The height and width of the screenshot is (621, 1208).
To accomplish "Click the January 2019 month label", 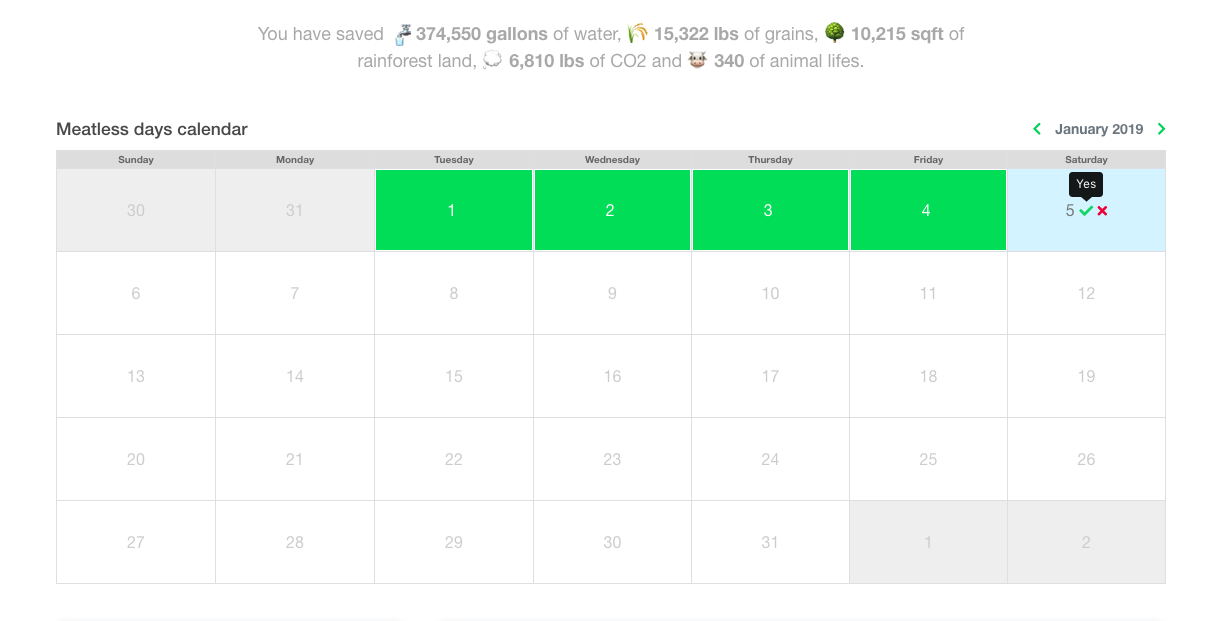I will 1099,129.
